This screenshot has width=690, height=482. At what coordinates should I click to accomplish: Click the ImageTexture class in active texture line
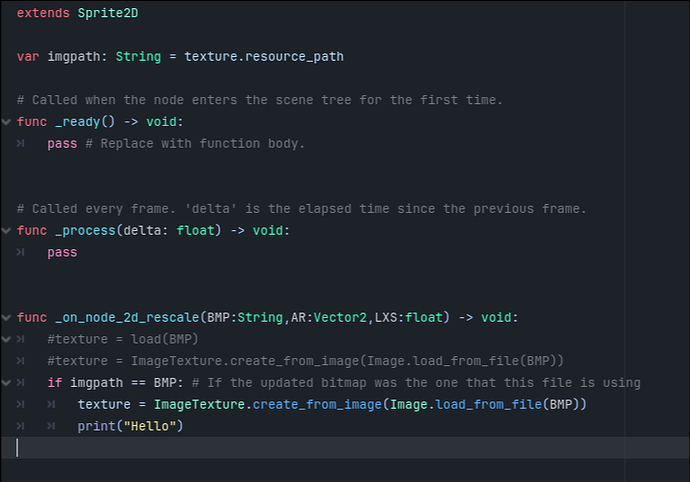(199, 405)
